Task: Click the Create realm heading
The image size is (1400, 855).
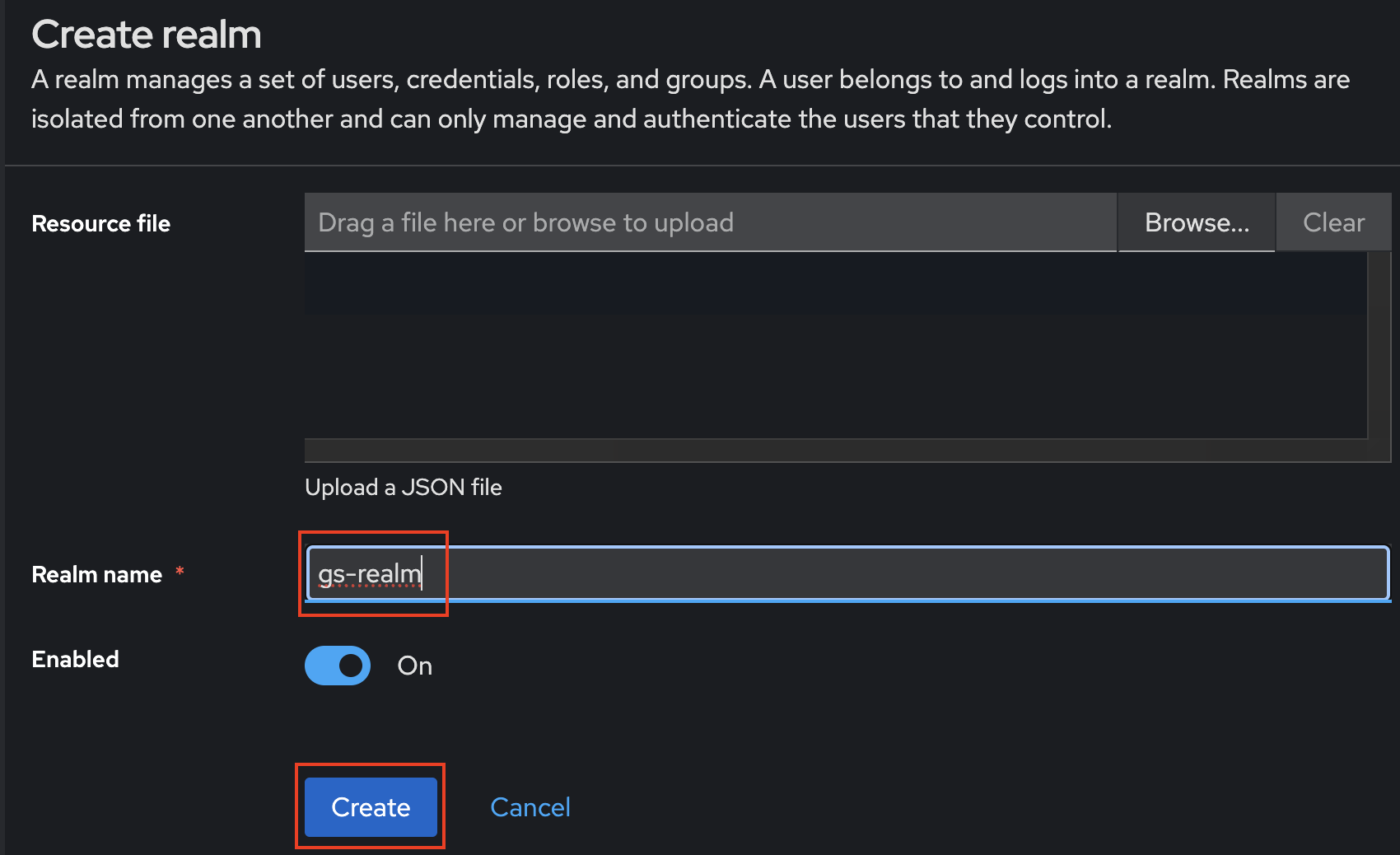Action: tap(146, 35)
